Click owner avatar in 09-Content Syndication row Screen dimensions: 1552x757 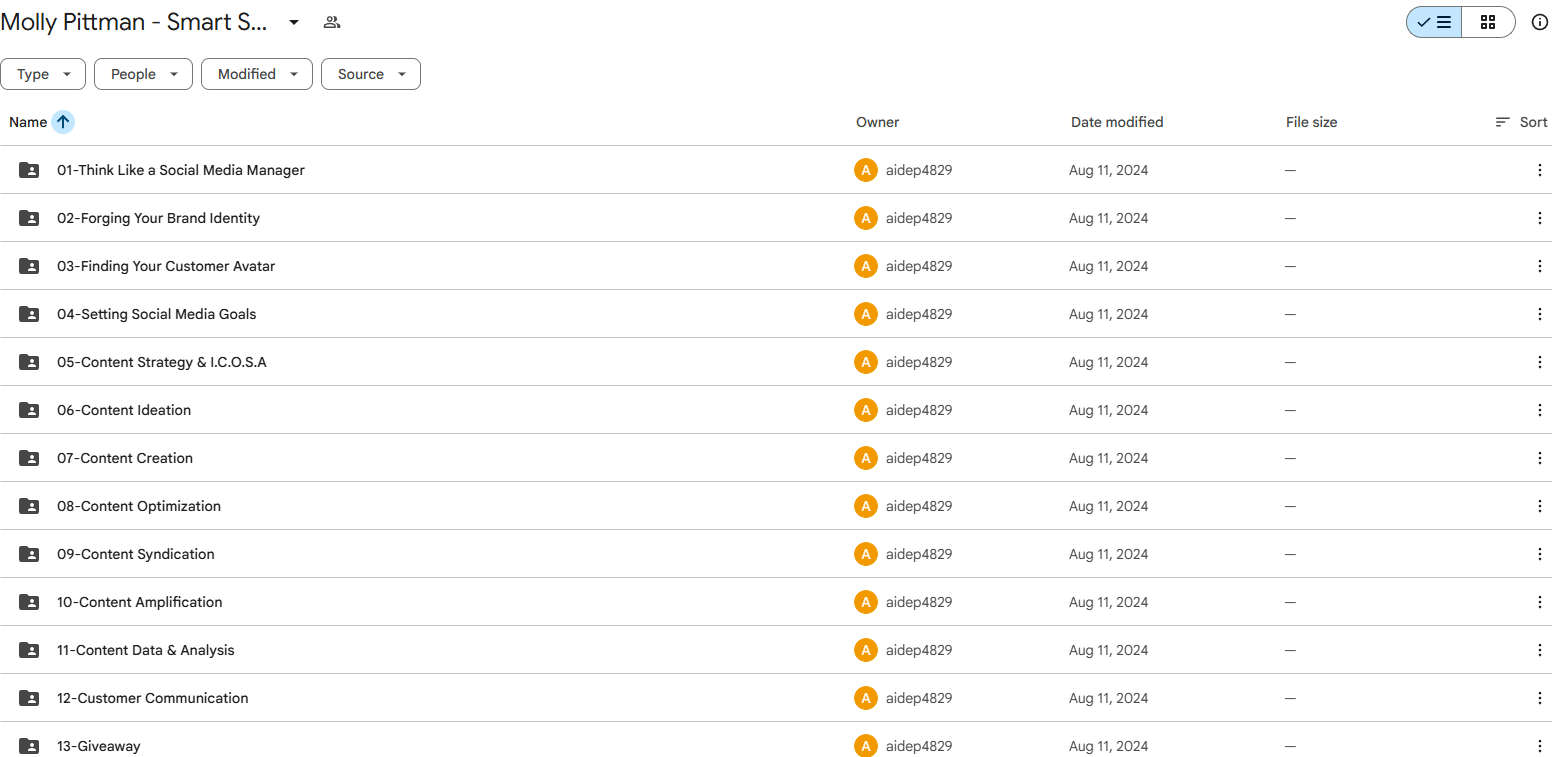click(866, 554)
